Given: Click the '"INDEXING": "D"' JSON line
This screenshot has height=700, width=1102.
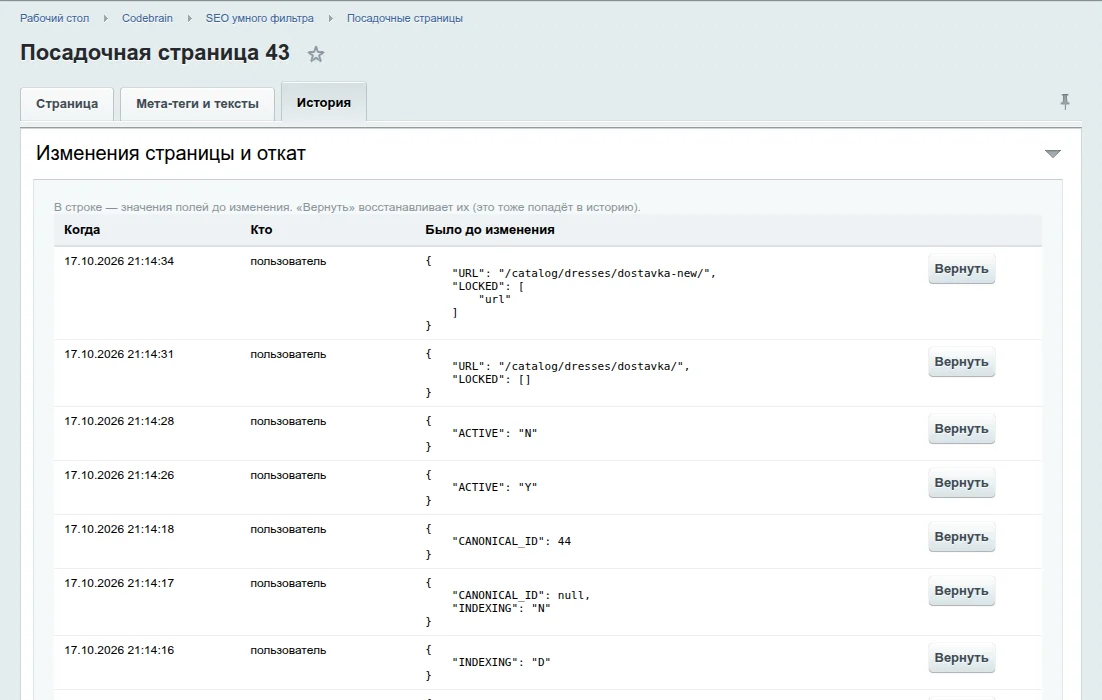Looking at the screenshot, I should pyautogui.click(x=501, y=662).
